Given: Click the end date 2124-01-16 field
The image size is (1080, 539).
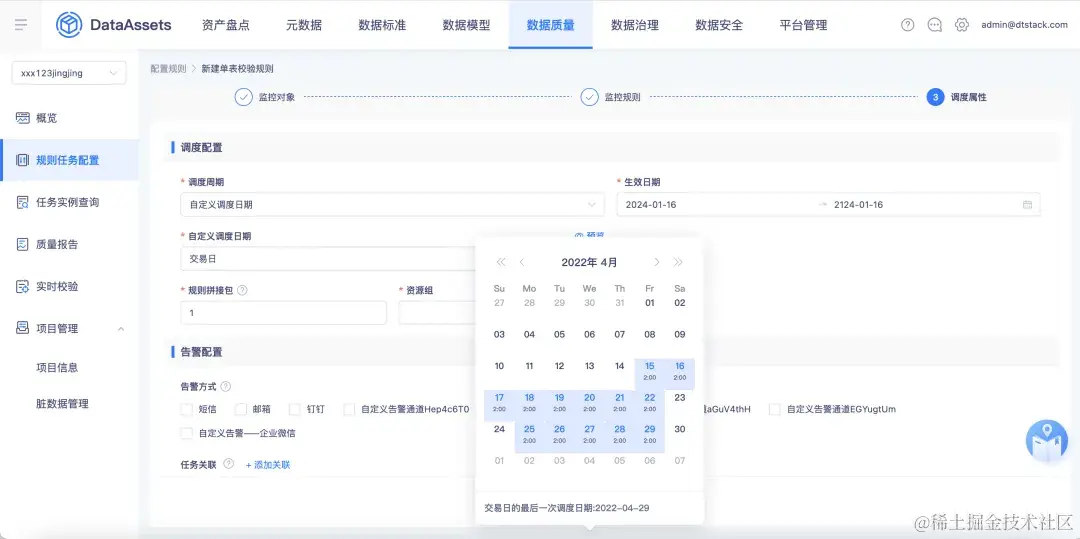Looking at the screenshot, I should tap(858, 204).
